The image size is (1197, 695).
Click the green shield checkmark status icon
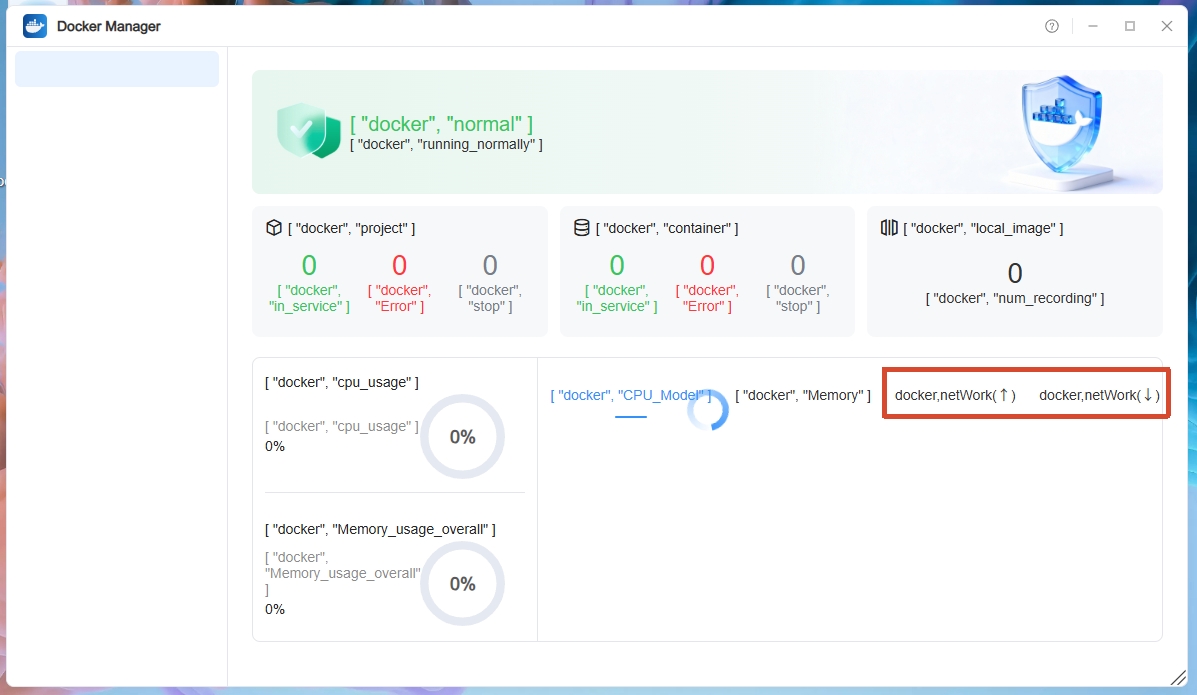(308, 131)
